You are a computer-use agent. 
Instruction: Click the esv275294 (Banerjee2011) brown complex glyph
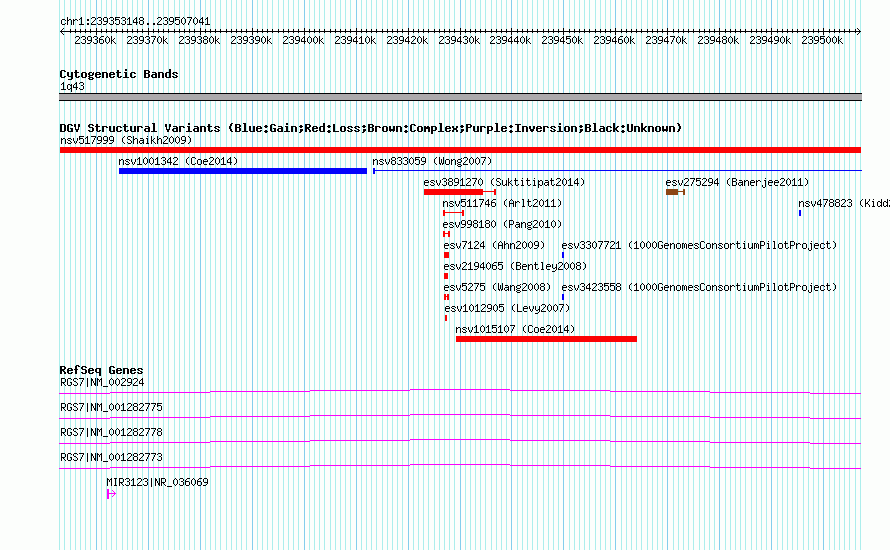pos(675,192)
